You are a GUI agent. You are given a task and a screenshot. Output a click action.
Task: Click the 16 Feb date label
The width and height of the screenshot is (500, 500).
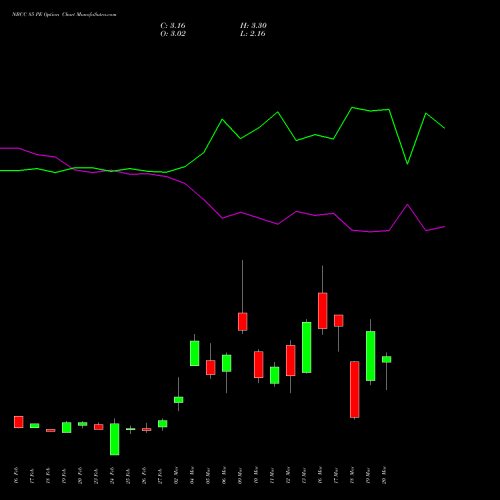(x=16, y=475)
